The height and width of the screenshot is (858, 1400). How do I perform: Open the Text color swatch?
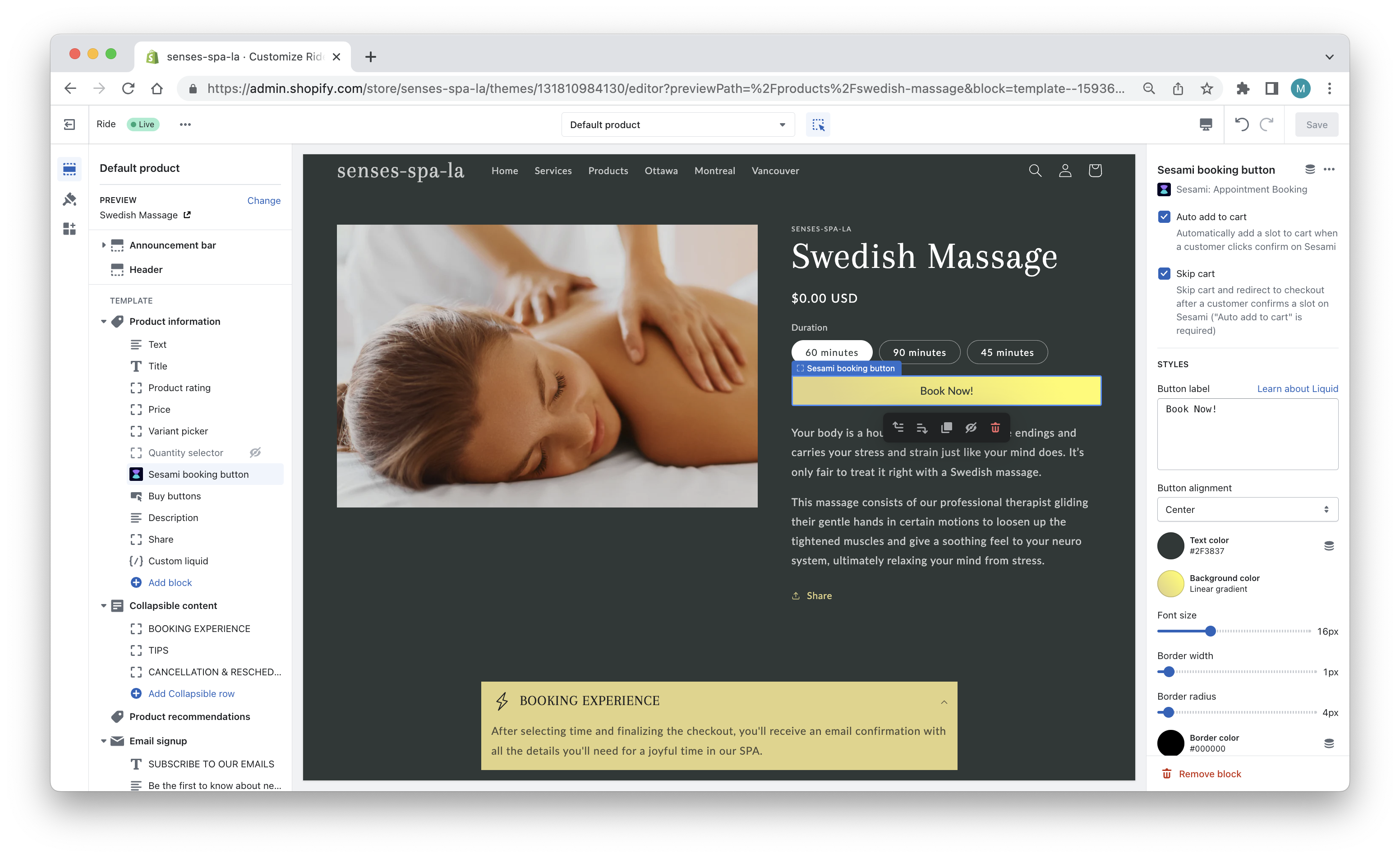point(1170,545)
